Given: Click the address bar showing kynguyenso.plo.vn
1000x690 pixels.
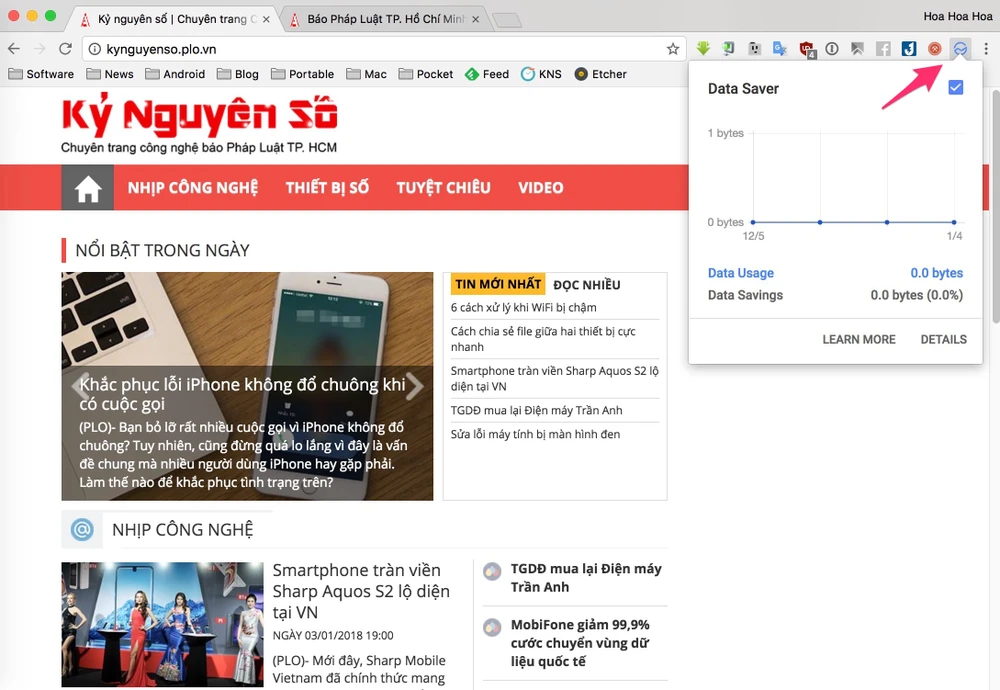Looking at the screenshot, I should tap(370, 48).
